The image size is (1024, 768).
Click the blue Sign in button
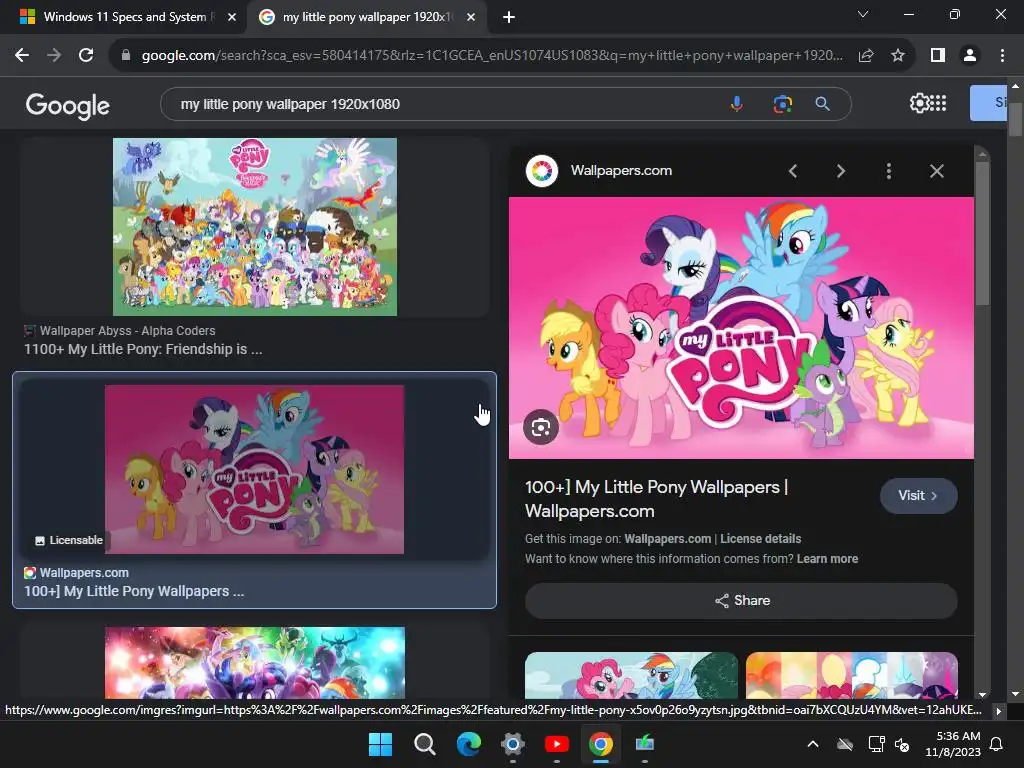(x=988, y=103)
